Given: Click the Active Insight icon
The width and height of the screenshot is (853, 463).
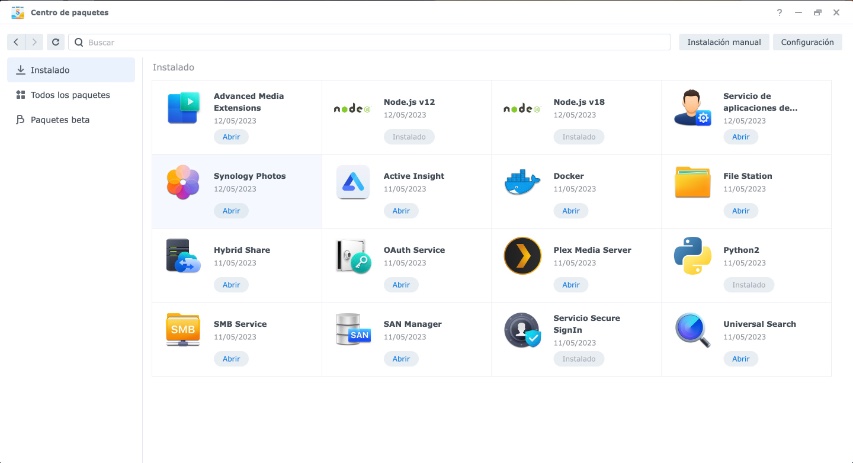Looking at the screenshot, I should (x=353, y=182).
